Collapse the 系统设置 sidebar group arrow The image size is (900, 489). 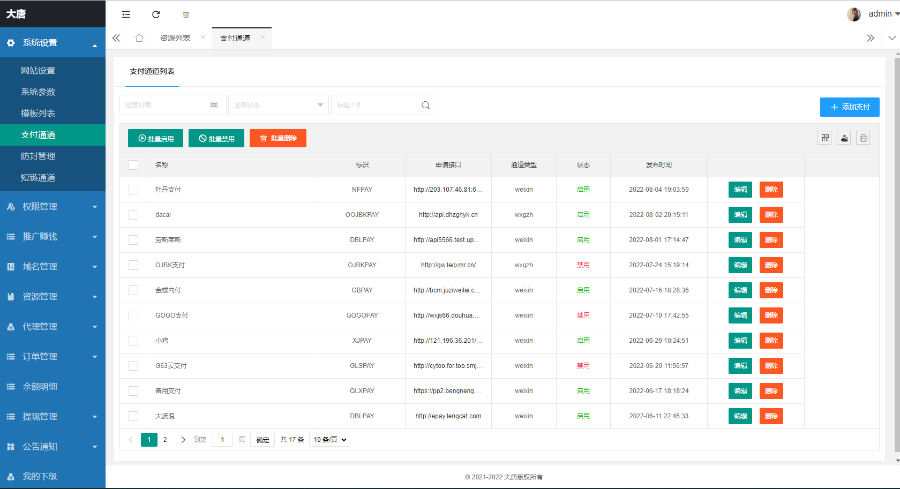[x=95, y=45]
